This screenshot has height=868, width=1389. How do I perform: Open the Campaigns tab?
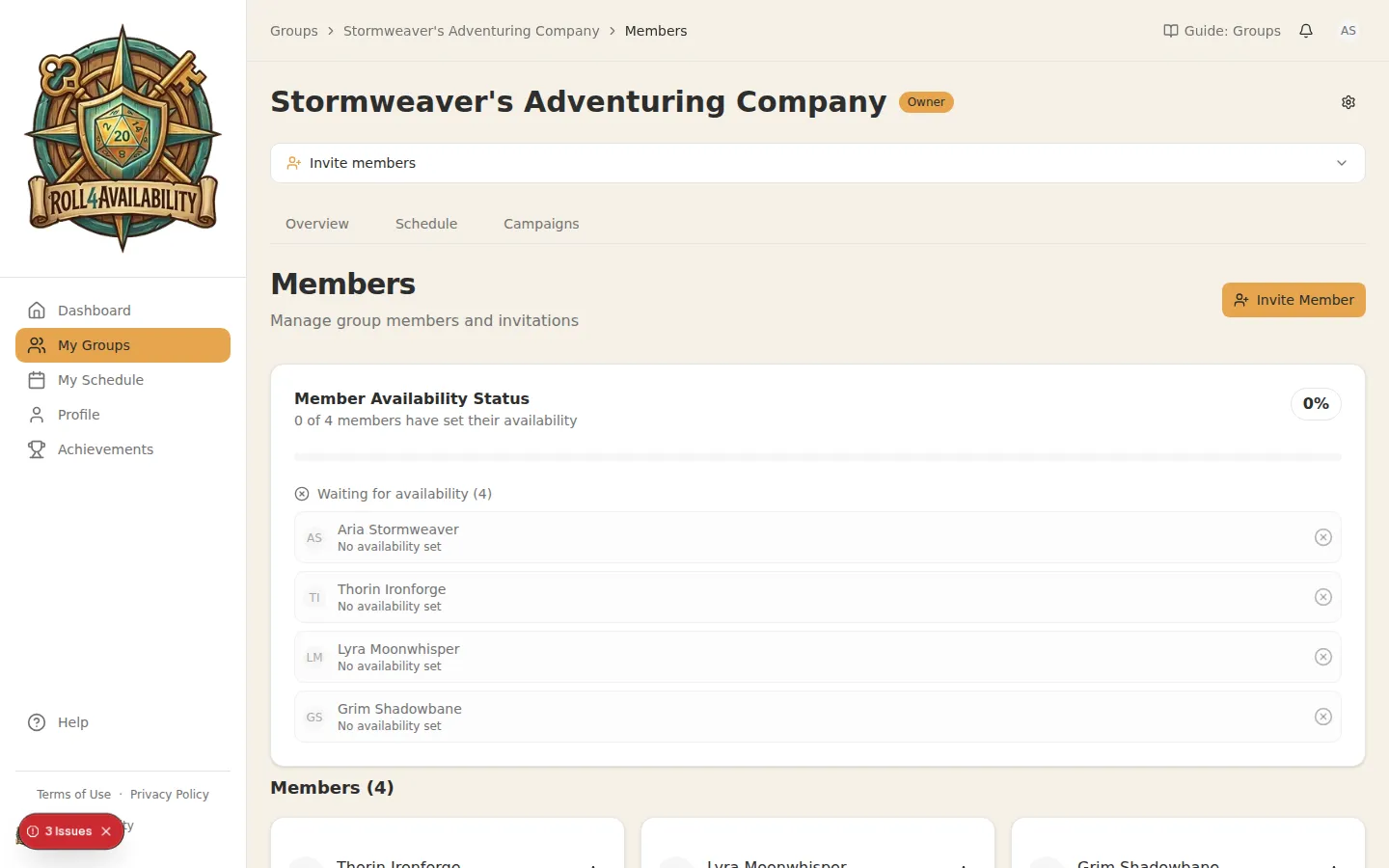[540, 223]
